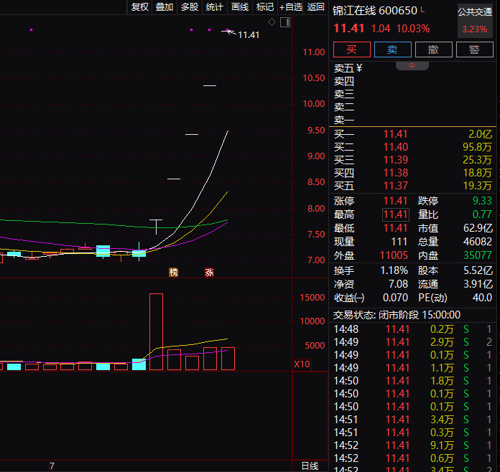Open 公共交通 sector tag
This screenshot has width=500, height=472.
[x=475, y=12]
